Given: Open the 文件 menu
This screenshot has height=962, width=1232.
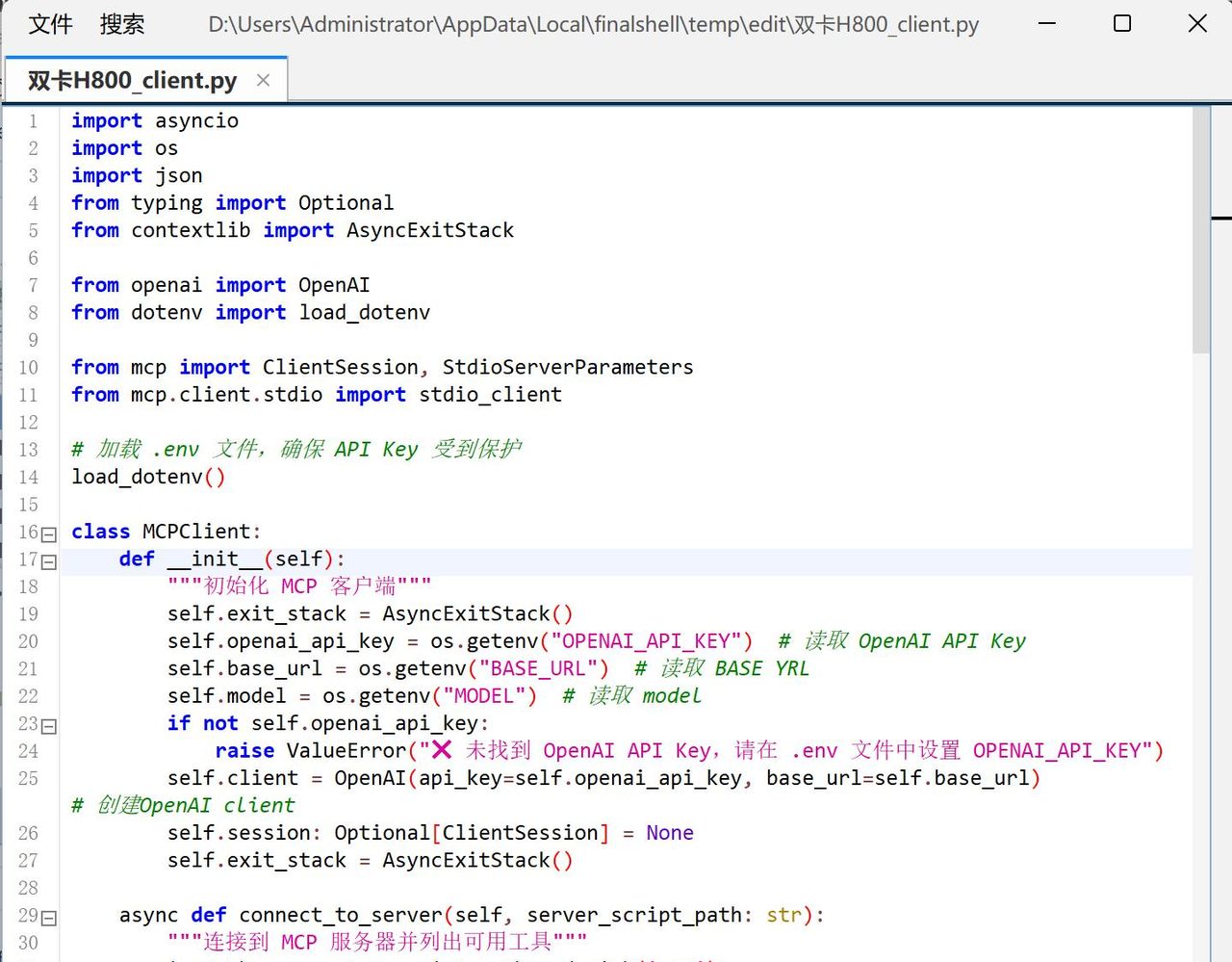Looking at the screenshot, I should tap(50, 24).
